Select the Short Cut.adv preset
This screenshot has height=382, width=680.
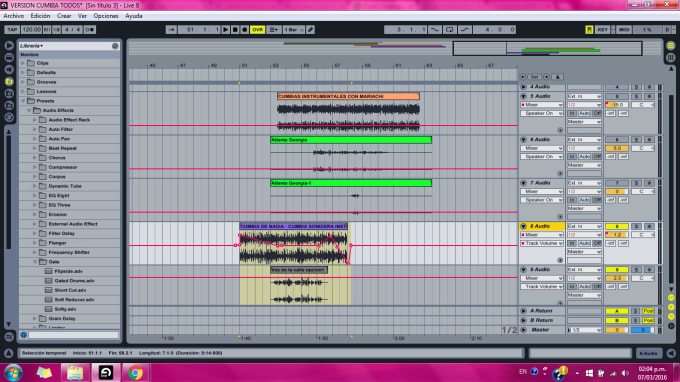tap(70, 291)
